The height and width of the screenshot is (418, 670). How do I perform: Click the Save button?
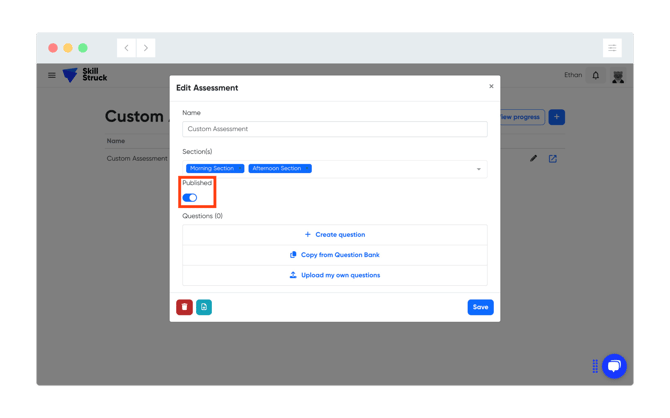click(x=480, y=307)
